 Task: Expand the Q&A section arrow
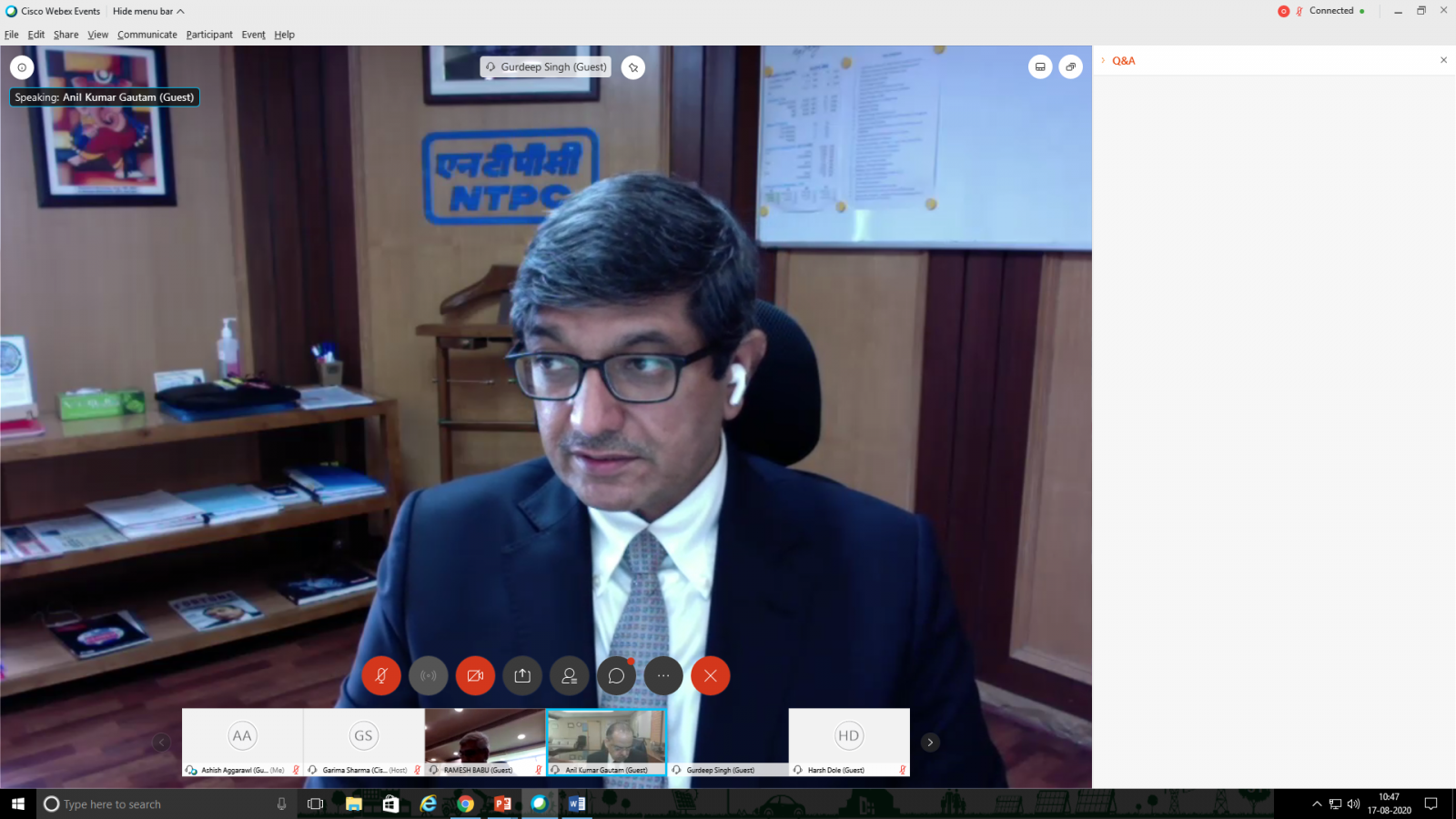pyautogui.click(x=1101, y=61)
